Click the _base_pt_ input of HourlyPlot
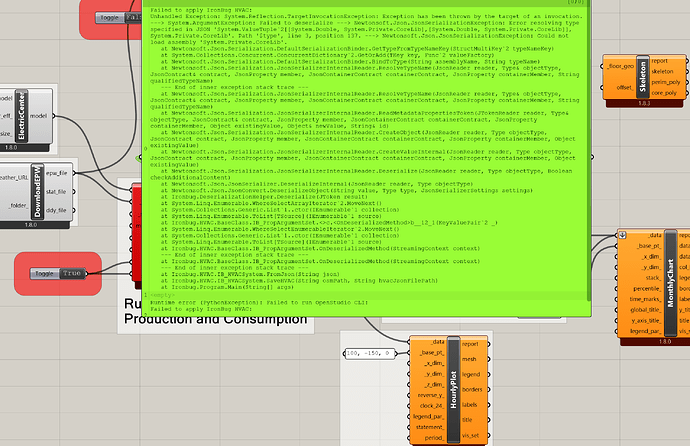This screenshot has width=690, height=446. coord(433,353)
